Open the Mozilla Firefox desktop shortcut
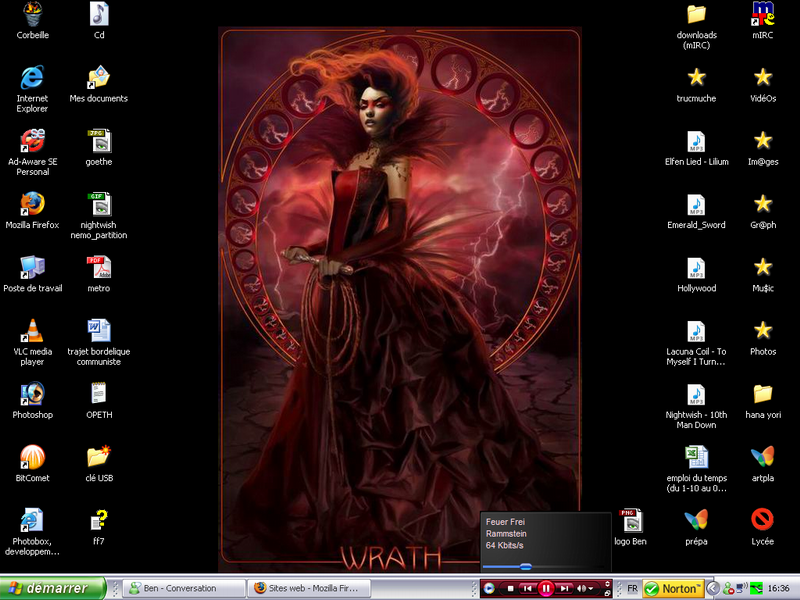 pyautogui.click(x=32, y=204)
